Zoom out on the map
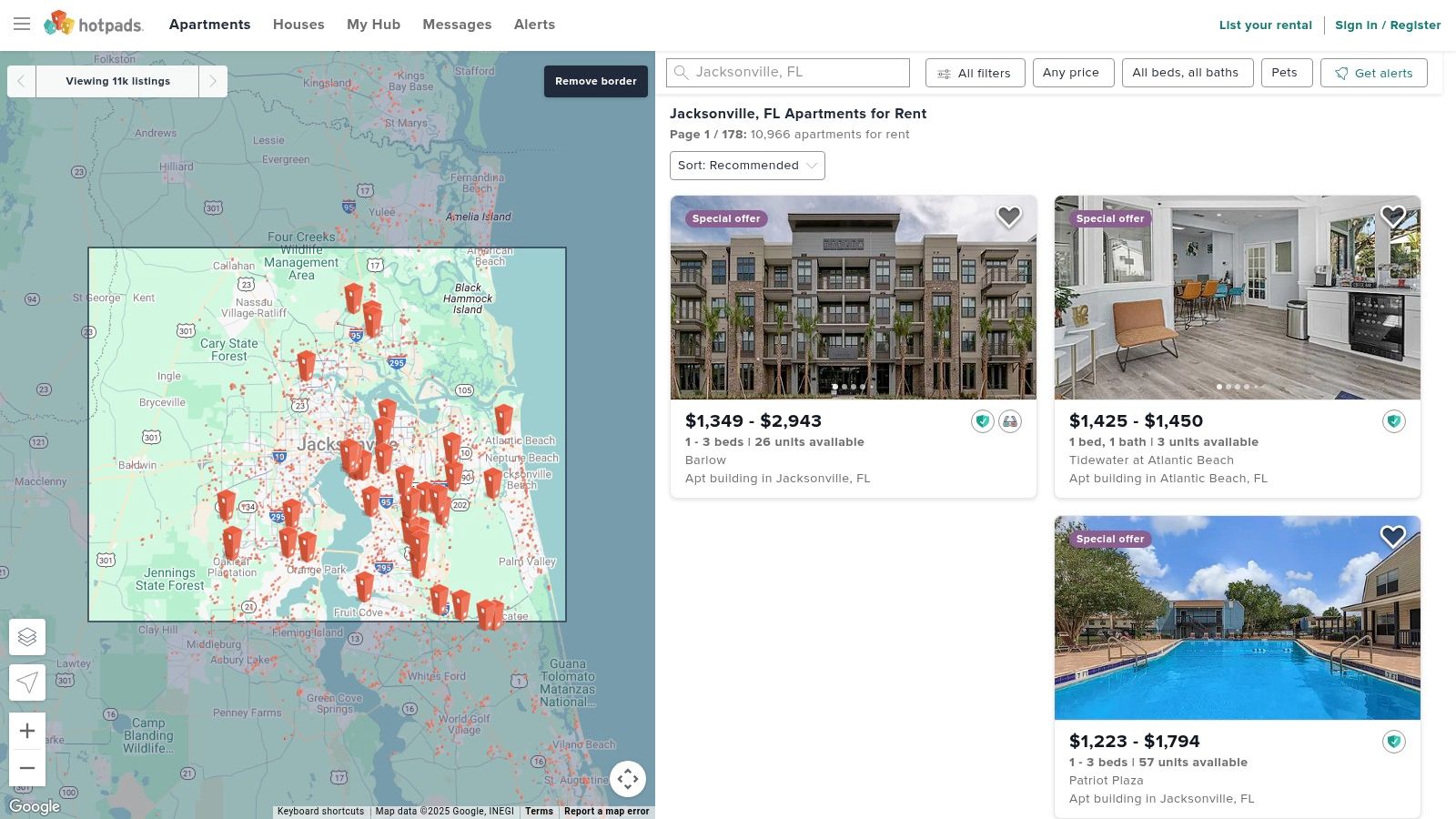1456x819 pixels. pos(27,768)
